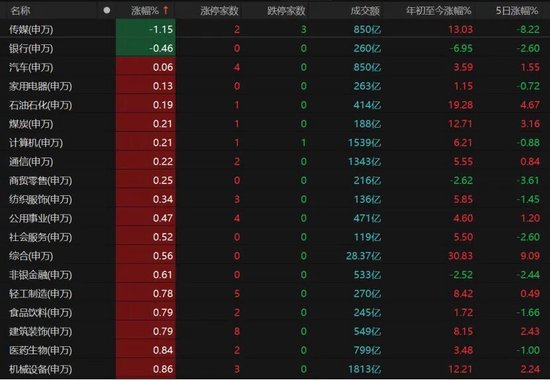Viewport: 550px width, 380px height.
Task: Sort by 涨停家数 column header
Action: (220, 11)
